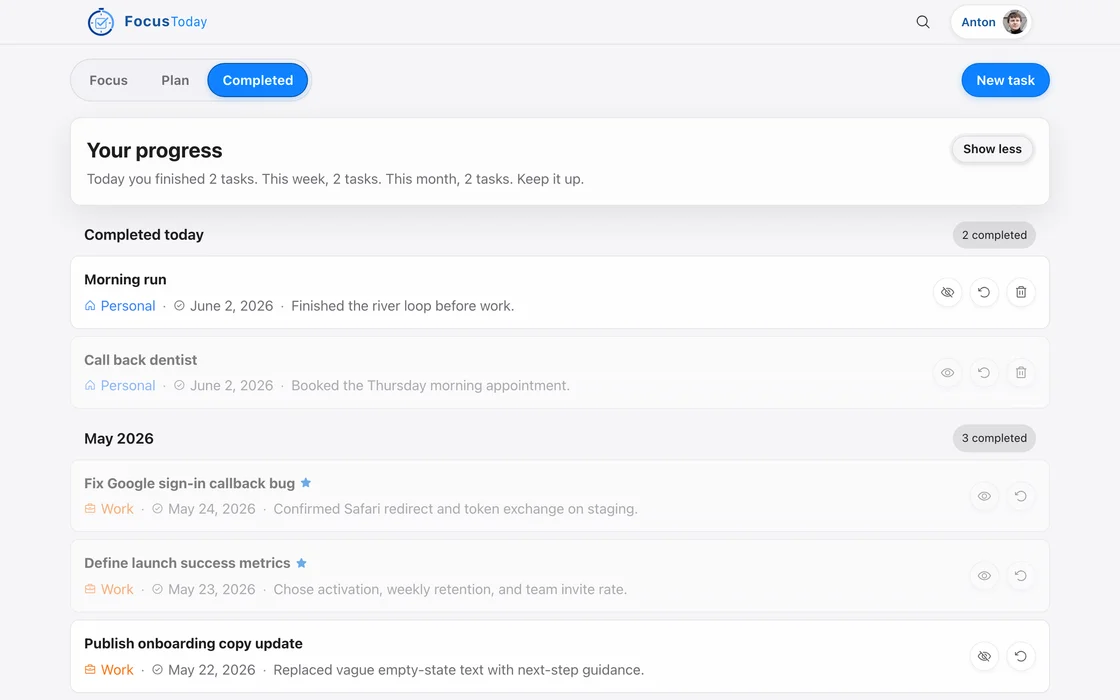The height and width of the screenshot is (700, 1120).
Task: Restore Publish onboarding copy update task
Action: (x=1021, y=656)
